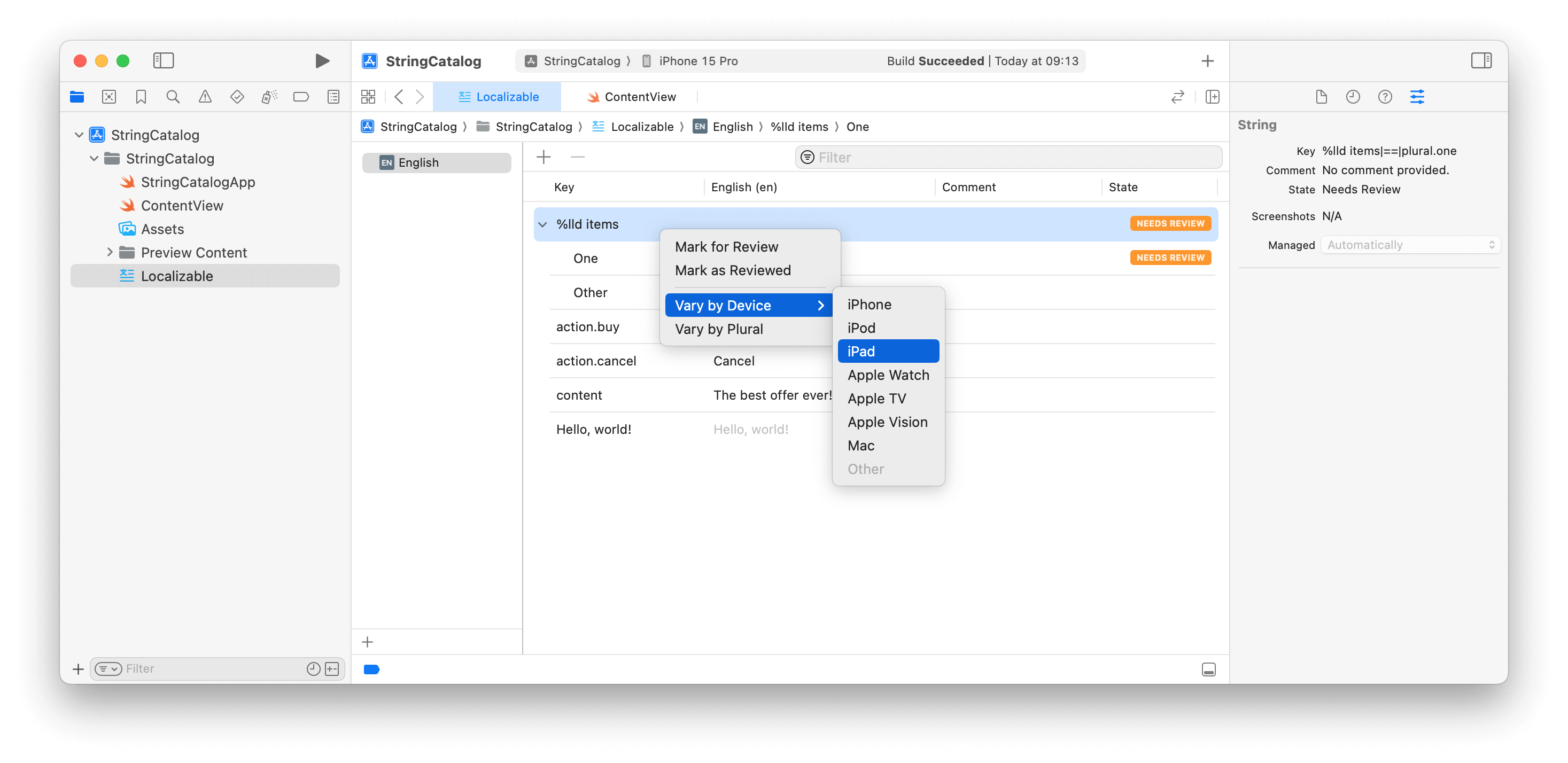This screenshot has width=1568, height=763.
Task: Click Mark as Reviewed button
Action: [732, 270]
